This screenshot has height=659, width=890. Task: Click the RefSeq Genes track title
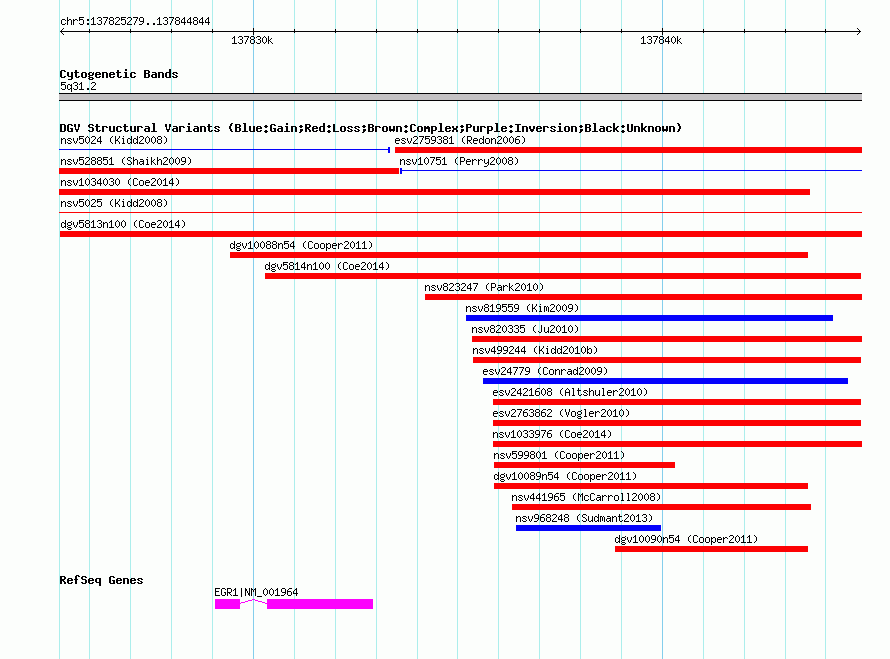pos(102,580)
